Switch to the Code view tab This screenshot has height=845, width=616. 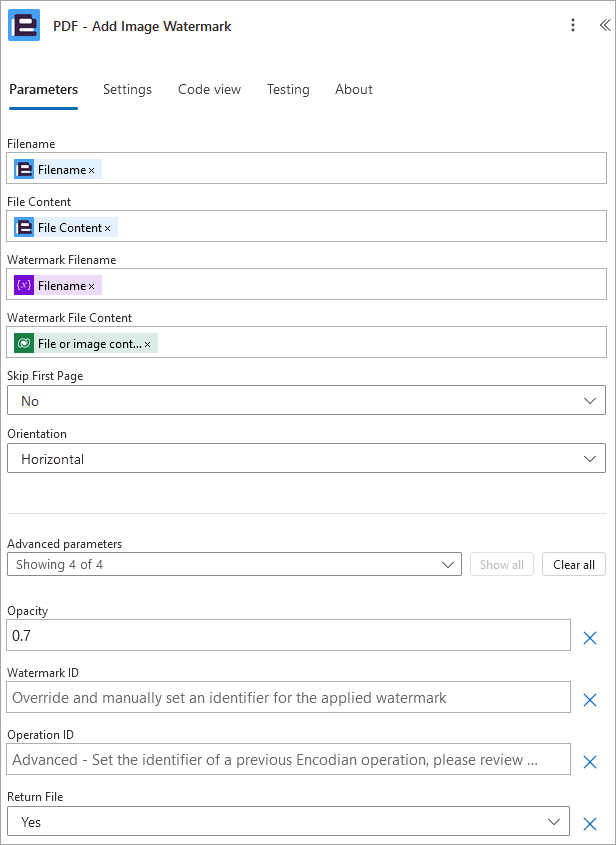pyautogui.click(x=209, y=89)
